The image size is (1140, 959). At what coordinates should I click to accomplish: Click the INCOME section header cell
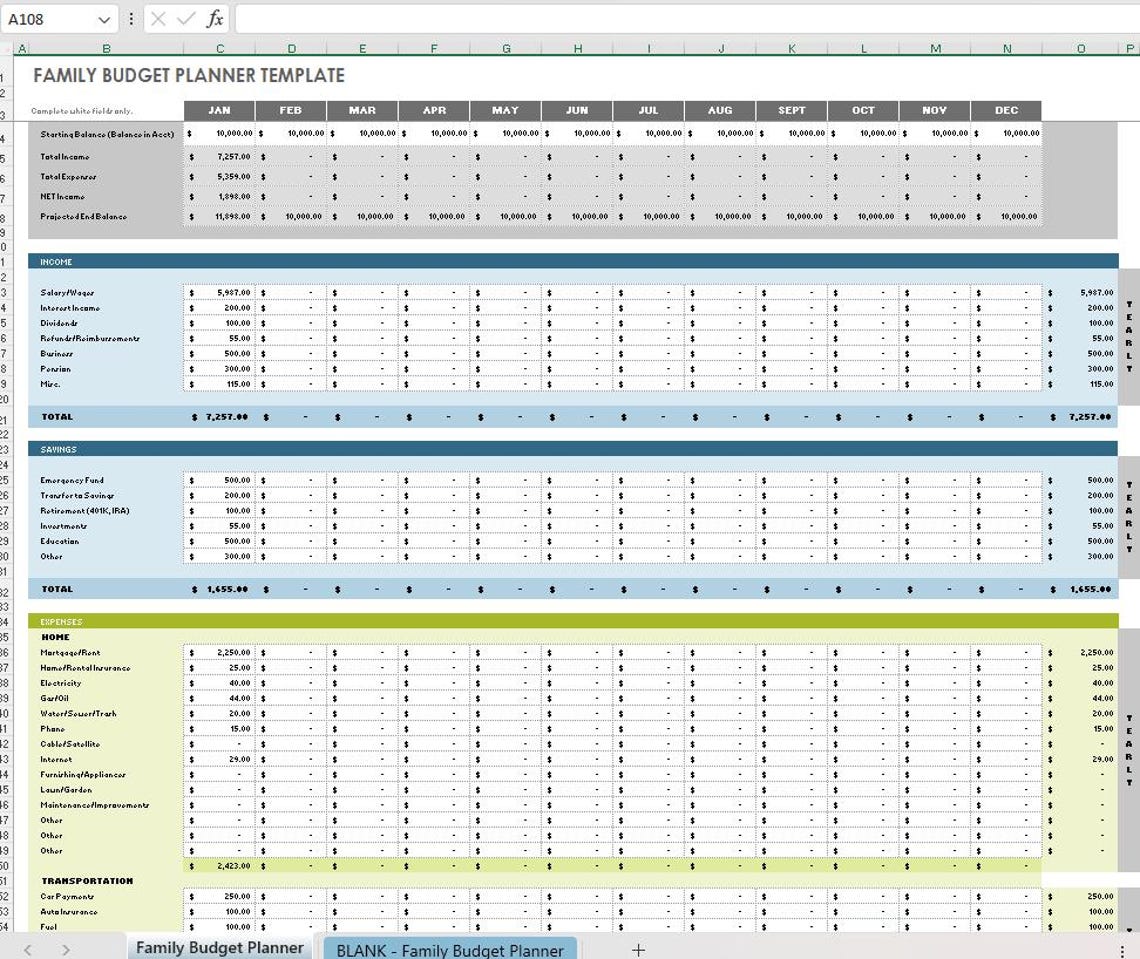tap(60, 261)
